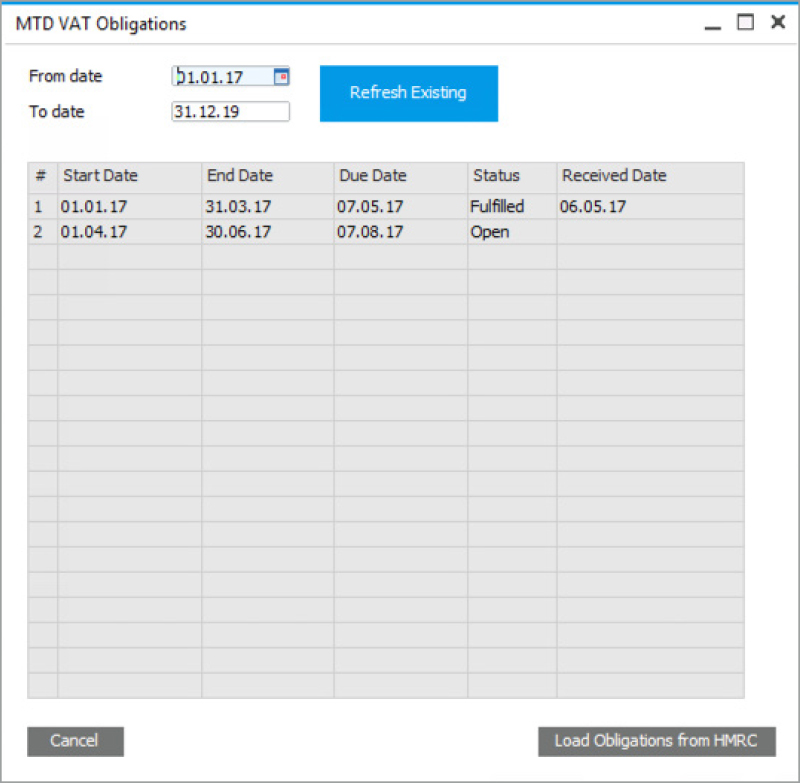This screenshot has height=783, width=800.
Task: Select row 2 by its row number
Action: 41,232
